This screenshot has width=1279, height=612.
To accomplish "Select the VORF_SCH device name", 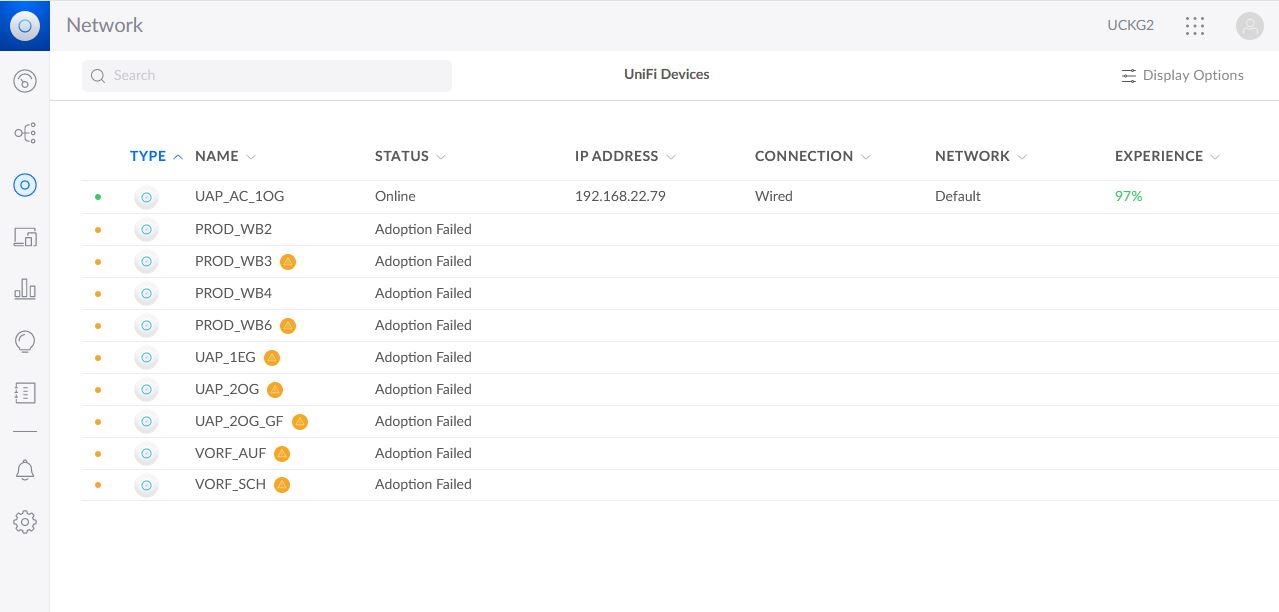I will pyautogui.click(x=230, y=484).
